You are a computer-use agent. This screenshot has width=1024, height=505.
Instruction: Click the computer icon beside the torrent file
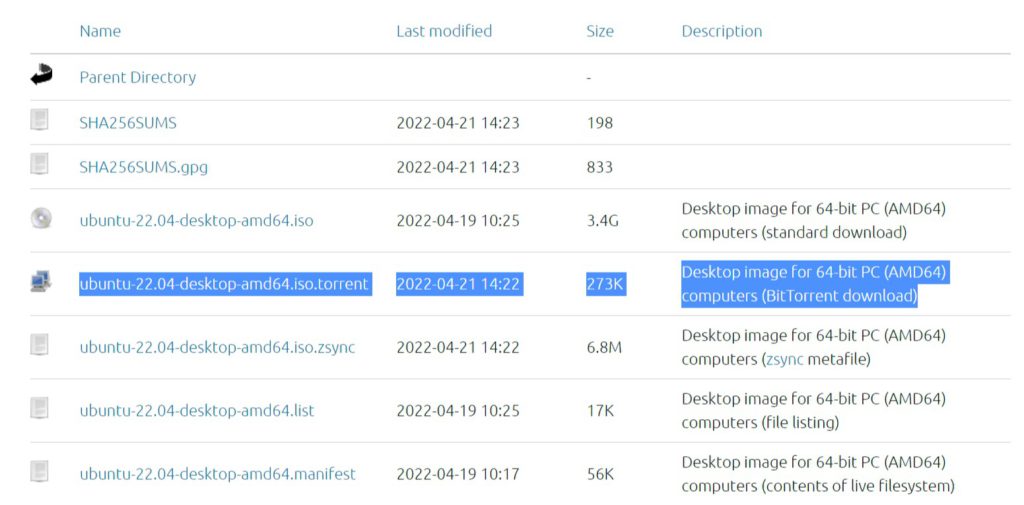(x=41, y=283)
